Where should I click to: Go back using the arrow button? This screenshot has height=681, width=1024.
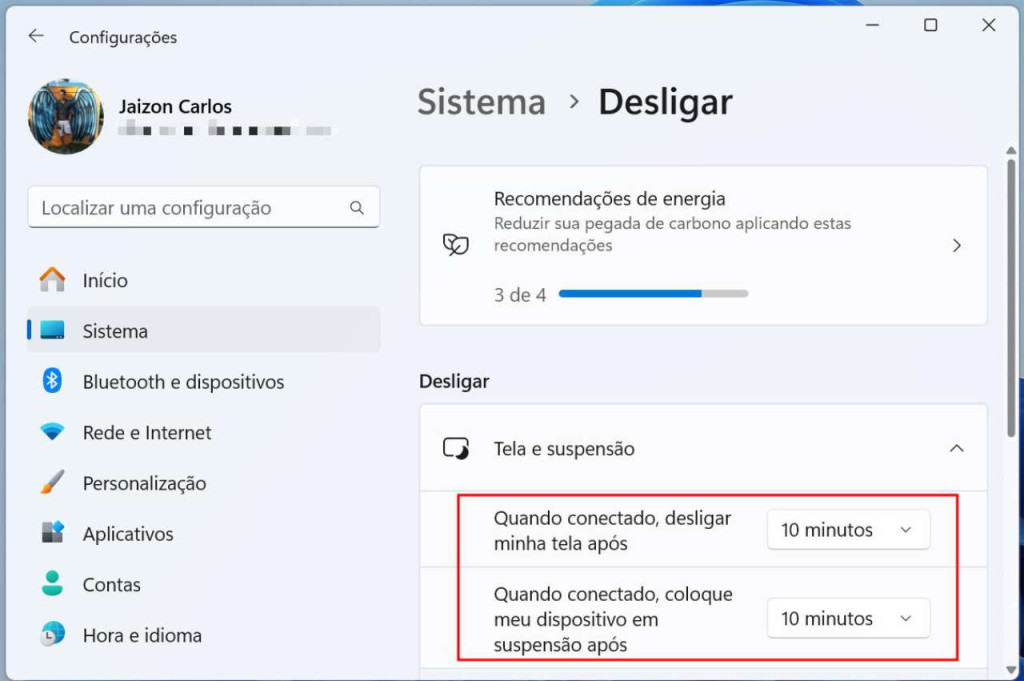pos(35,35)
